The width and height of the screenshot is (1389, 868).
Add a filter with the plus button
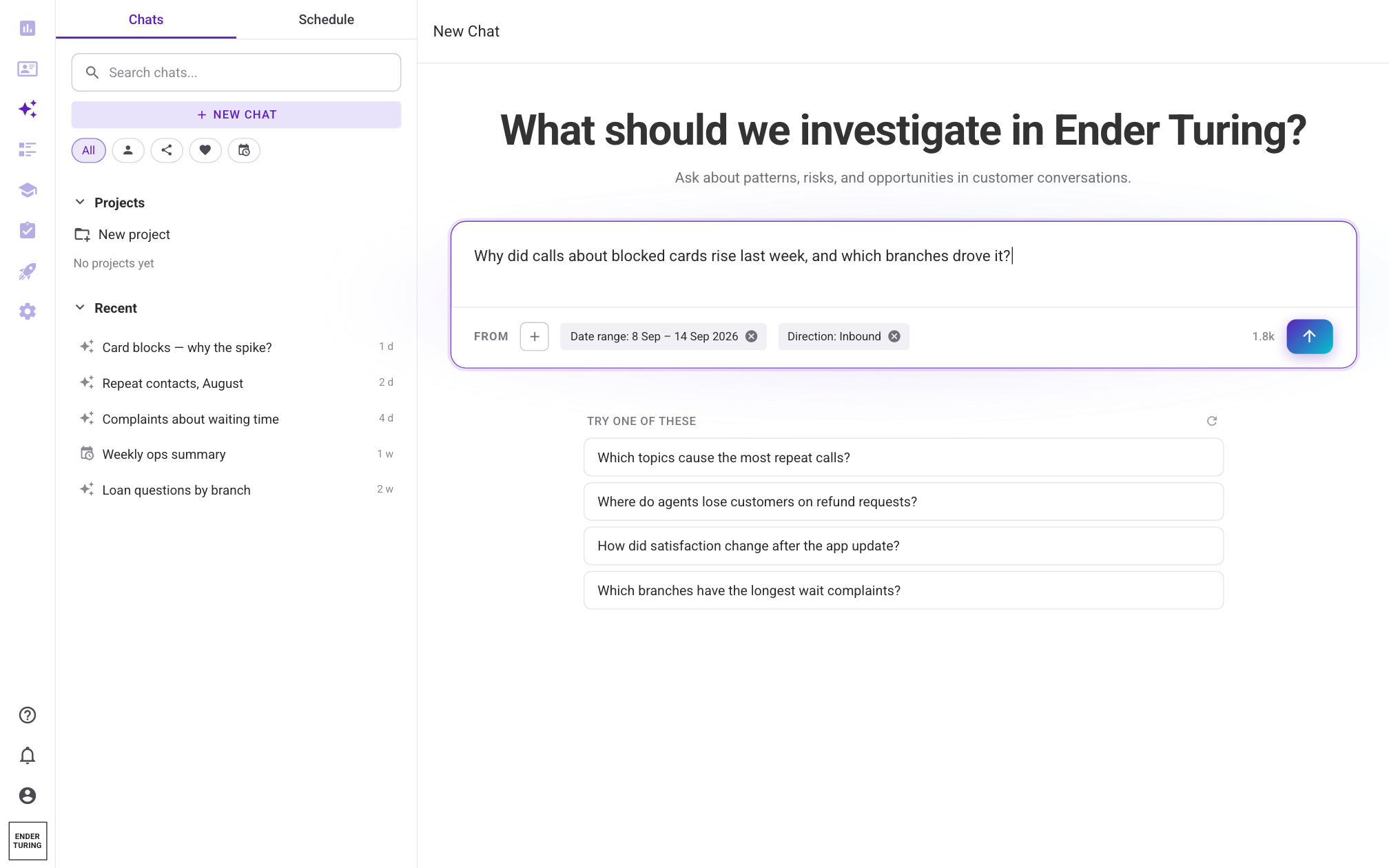coord(535,336)
